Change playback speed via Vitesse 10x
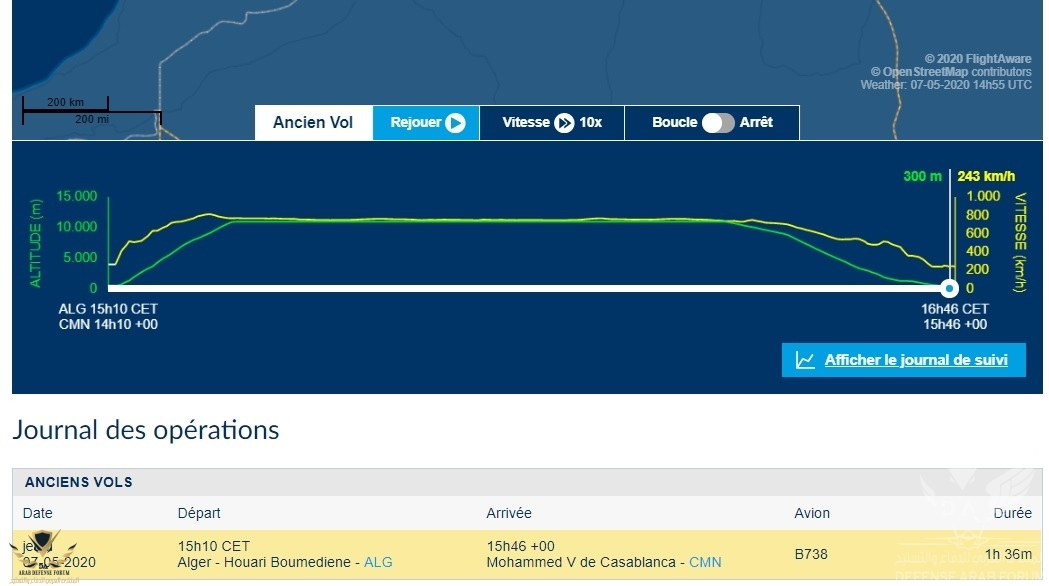Viewport: 1049px width, 586px height. coord(552,122)
